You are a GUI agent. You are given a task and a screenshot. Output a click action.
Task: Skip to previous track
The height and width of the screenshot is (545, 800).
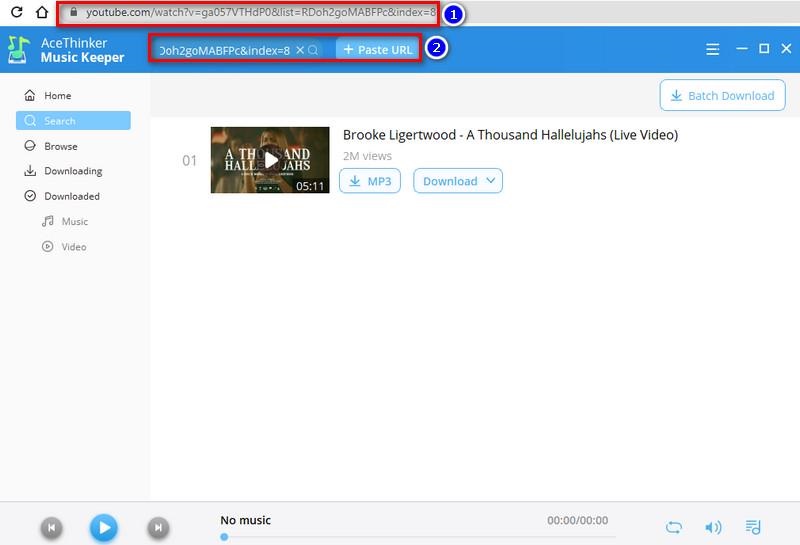pos(52,527)
